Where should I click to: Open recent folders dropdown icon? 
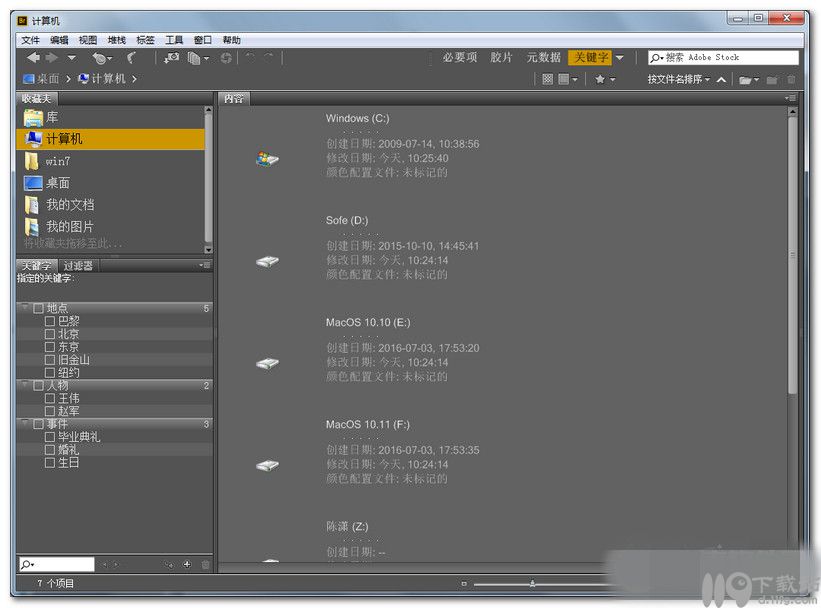pyautogui.click(x=749, y=80)
